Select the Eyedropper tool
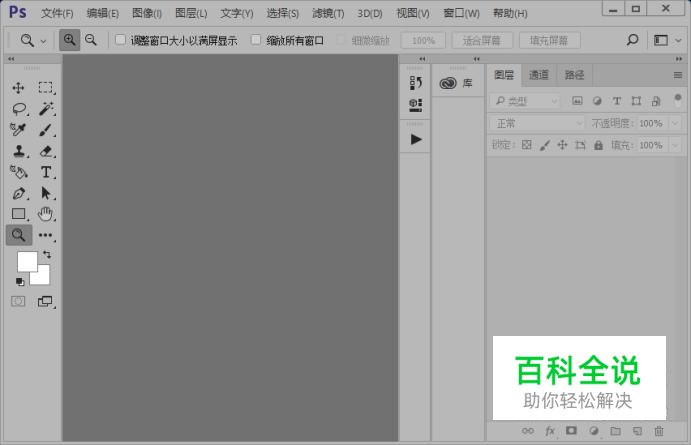This screenshot has width=691, height=445. (18, 130)
